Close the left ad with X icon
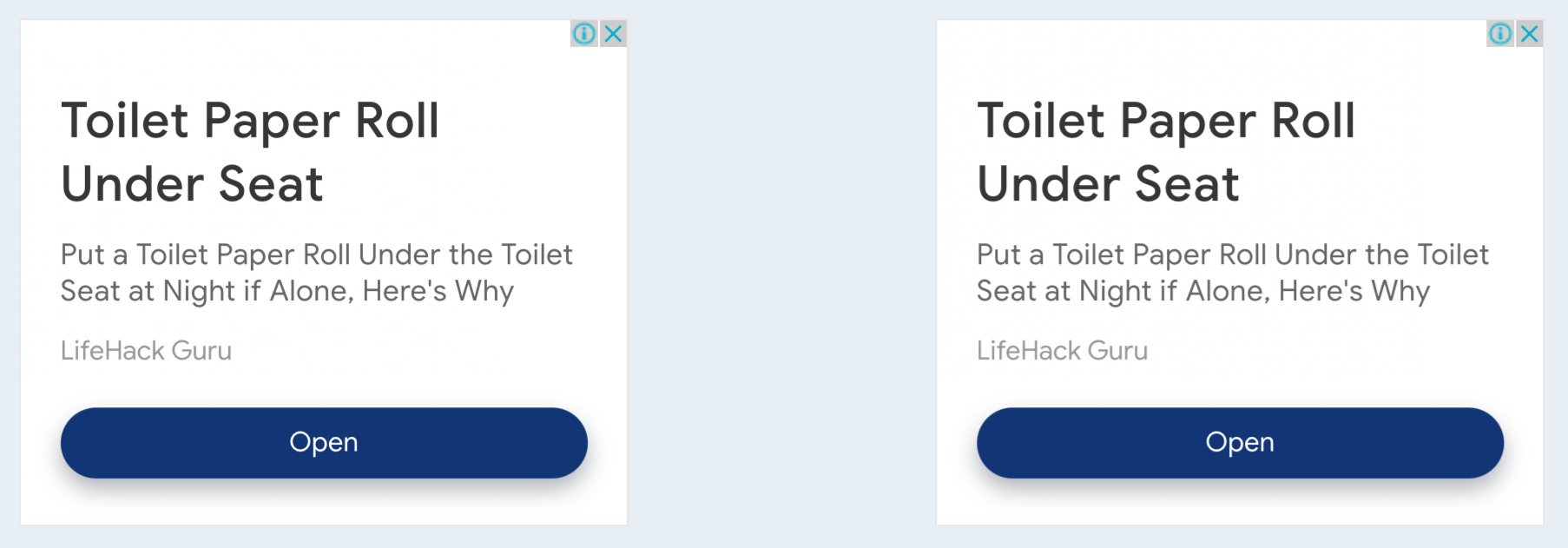Image resolution: width=1568 pixels, height=548 pixels. coord(614,34)
